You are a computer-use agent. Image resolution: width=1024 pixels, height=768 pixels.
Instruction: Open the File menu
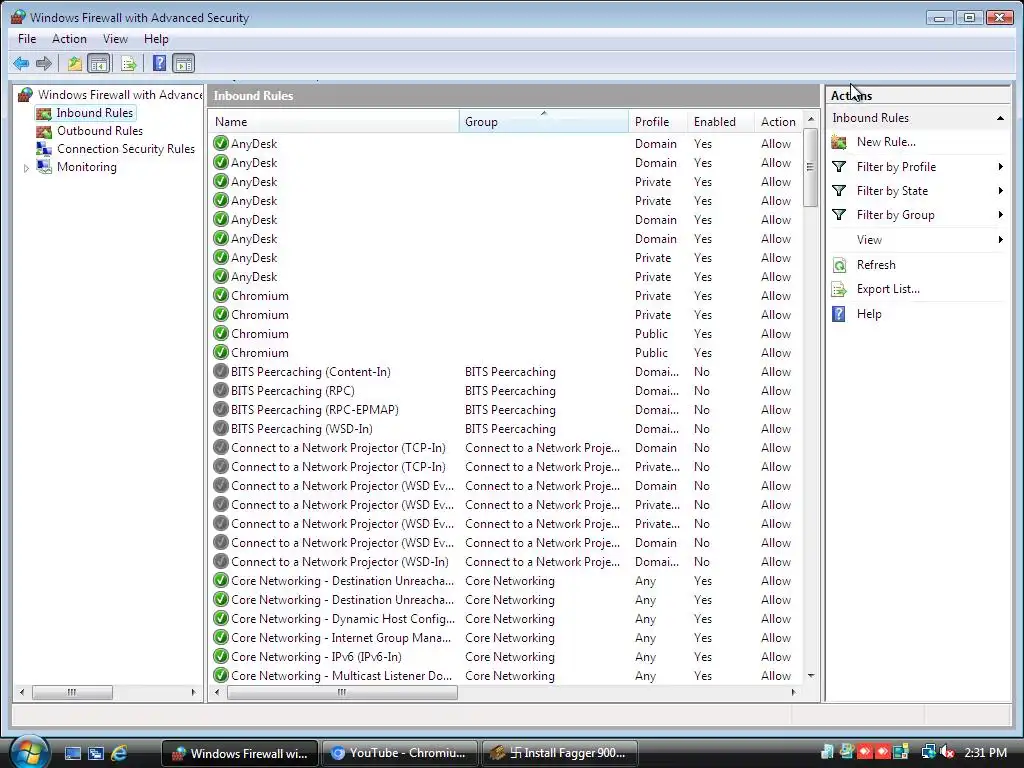pos(27,39)
